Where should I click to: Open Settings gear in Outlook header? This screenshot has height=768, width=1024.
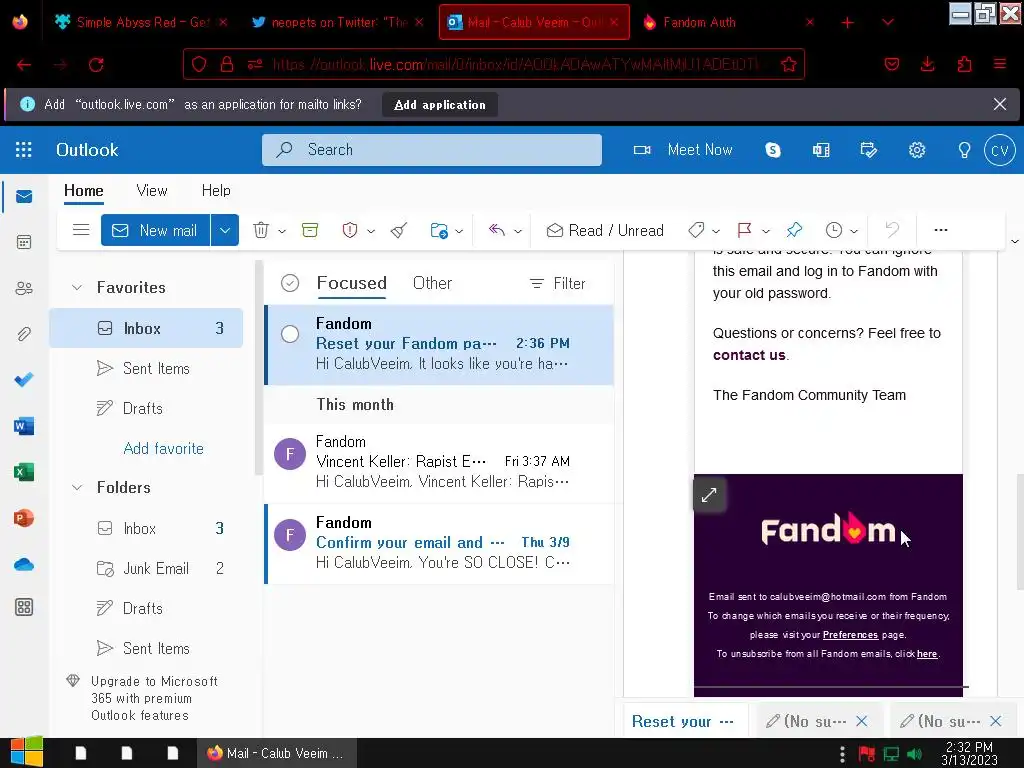[x=917, y=150]
